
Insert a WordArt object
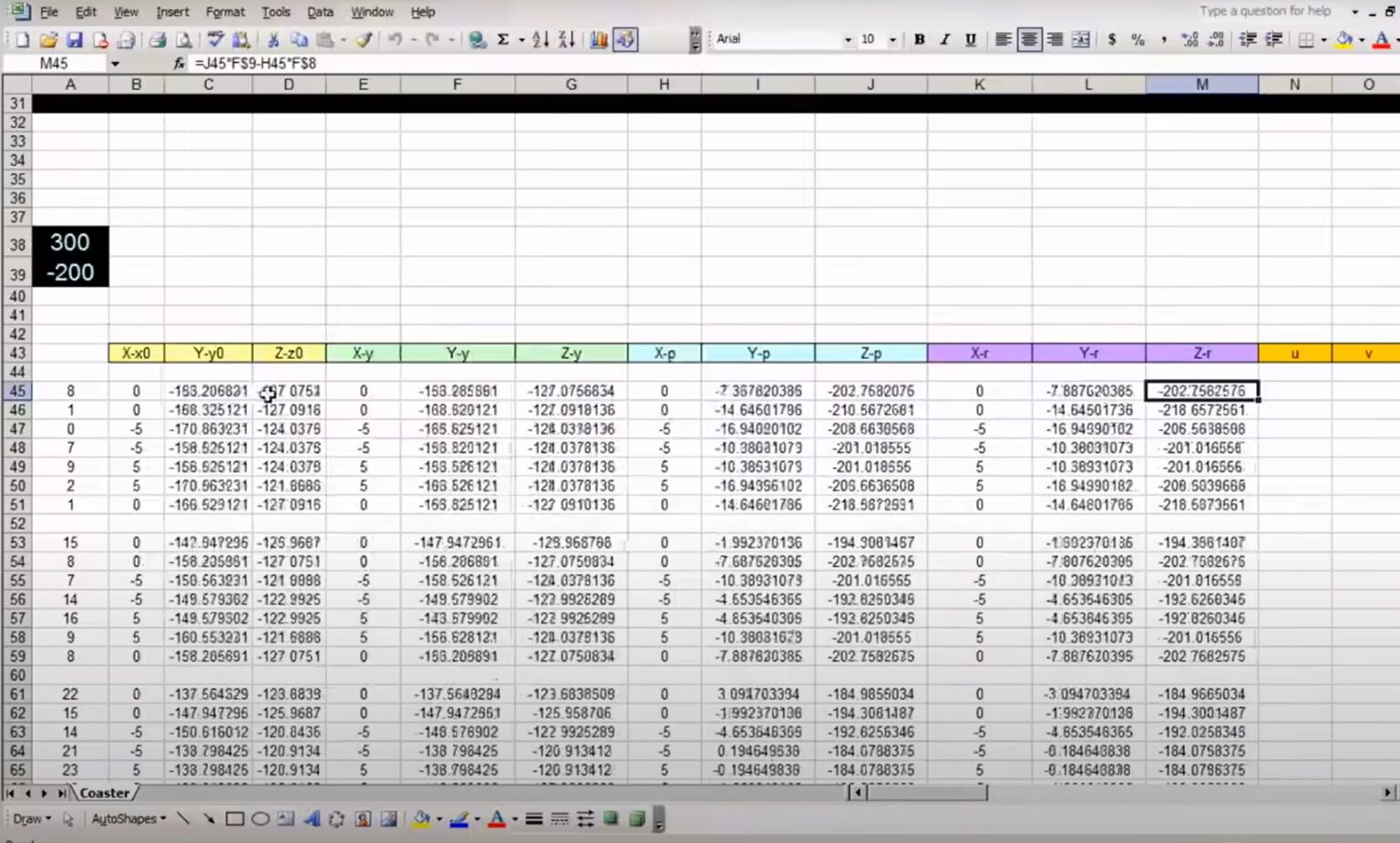click(312, 818)
